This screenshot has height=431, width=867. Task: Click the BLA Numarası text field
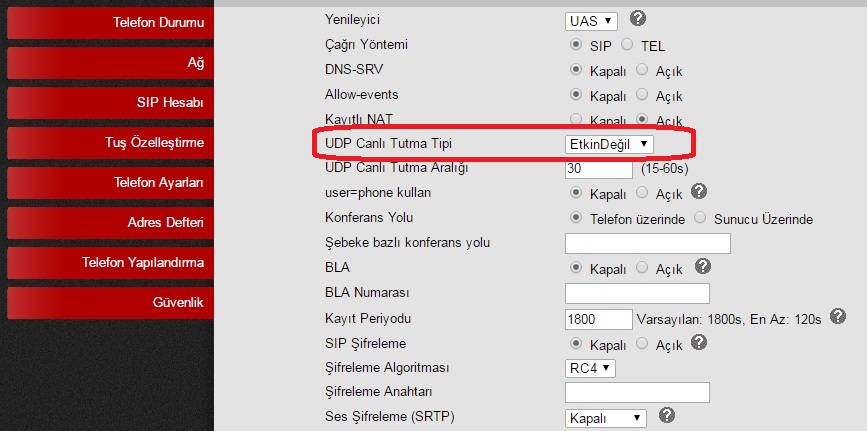click(x=637, y=293)
